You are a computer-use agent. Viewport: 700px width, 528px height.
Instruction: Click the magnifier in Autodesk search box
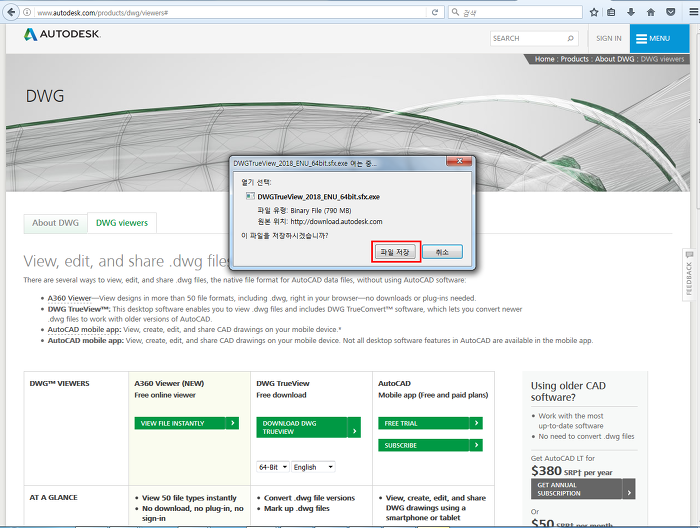570,38
